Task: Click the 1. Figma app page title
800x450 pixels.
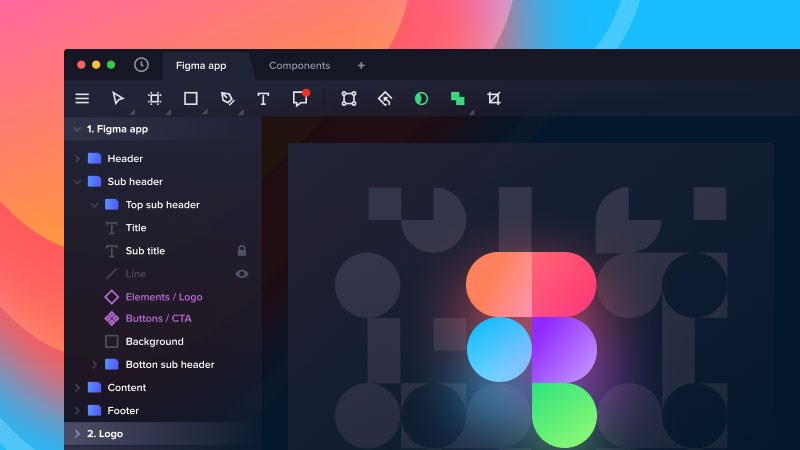Action: pos(117,129)
